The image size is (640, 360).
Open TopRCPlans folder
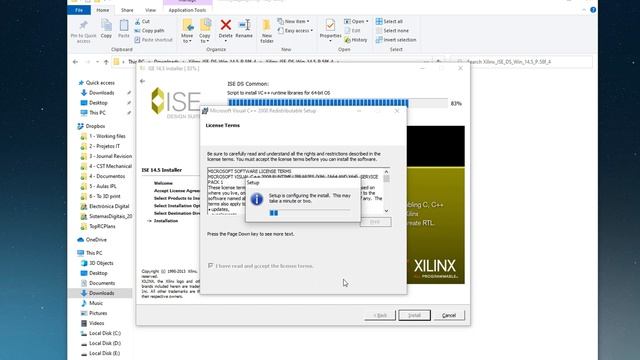(x=102, y=226)
